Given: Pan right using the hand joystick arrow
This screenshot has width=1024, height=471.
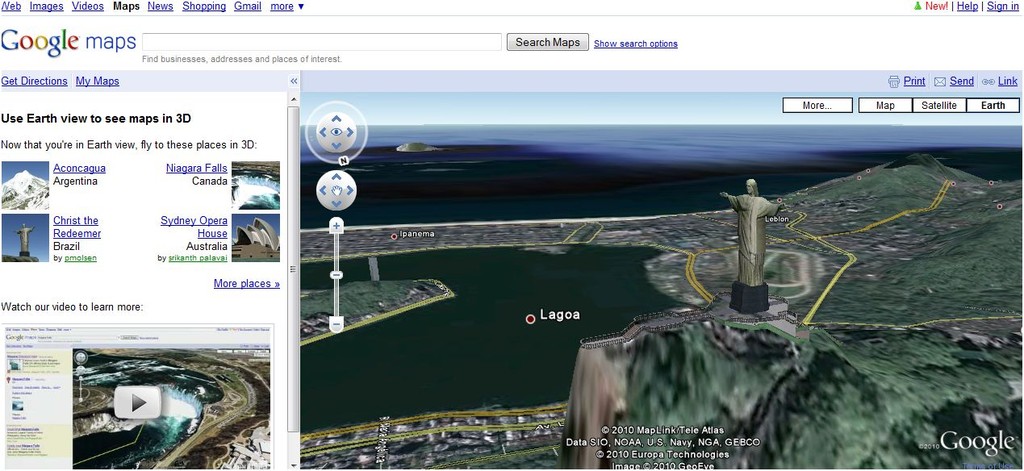Looking at the screenshot, I should click(351, 191).
